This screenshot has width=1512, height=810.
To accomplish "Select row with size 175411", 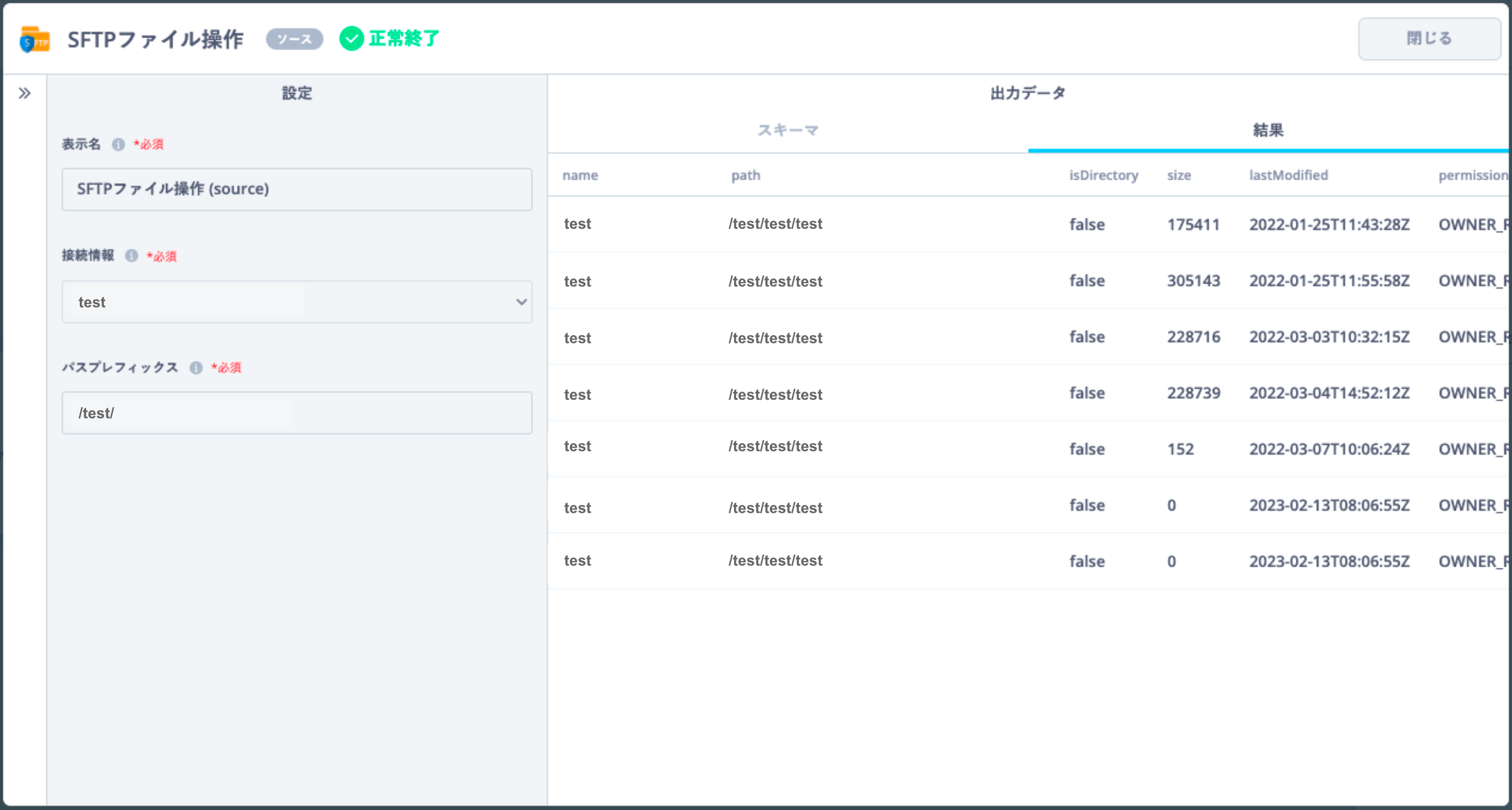I will [1027, 224].
